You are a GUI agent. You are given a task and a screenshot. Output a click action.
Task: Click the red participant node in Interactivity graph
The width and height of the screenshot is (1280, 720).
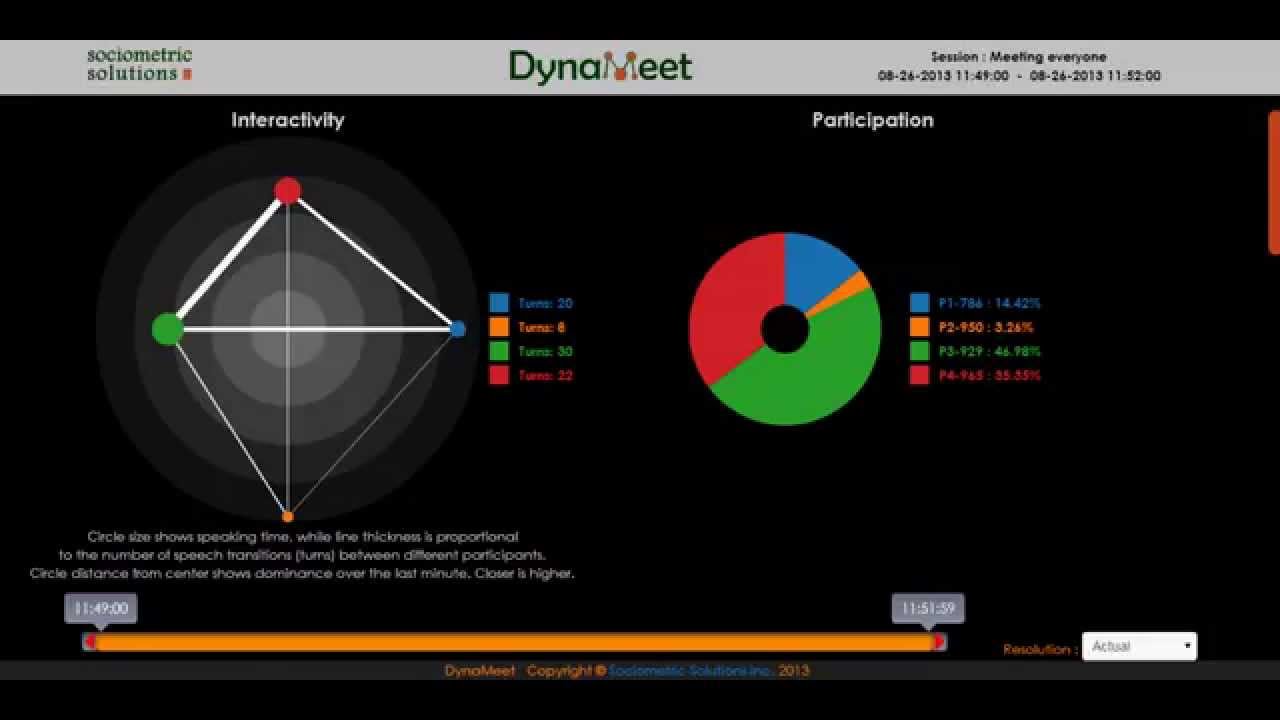tap(288, 190)
